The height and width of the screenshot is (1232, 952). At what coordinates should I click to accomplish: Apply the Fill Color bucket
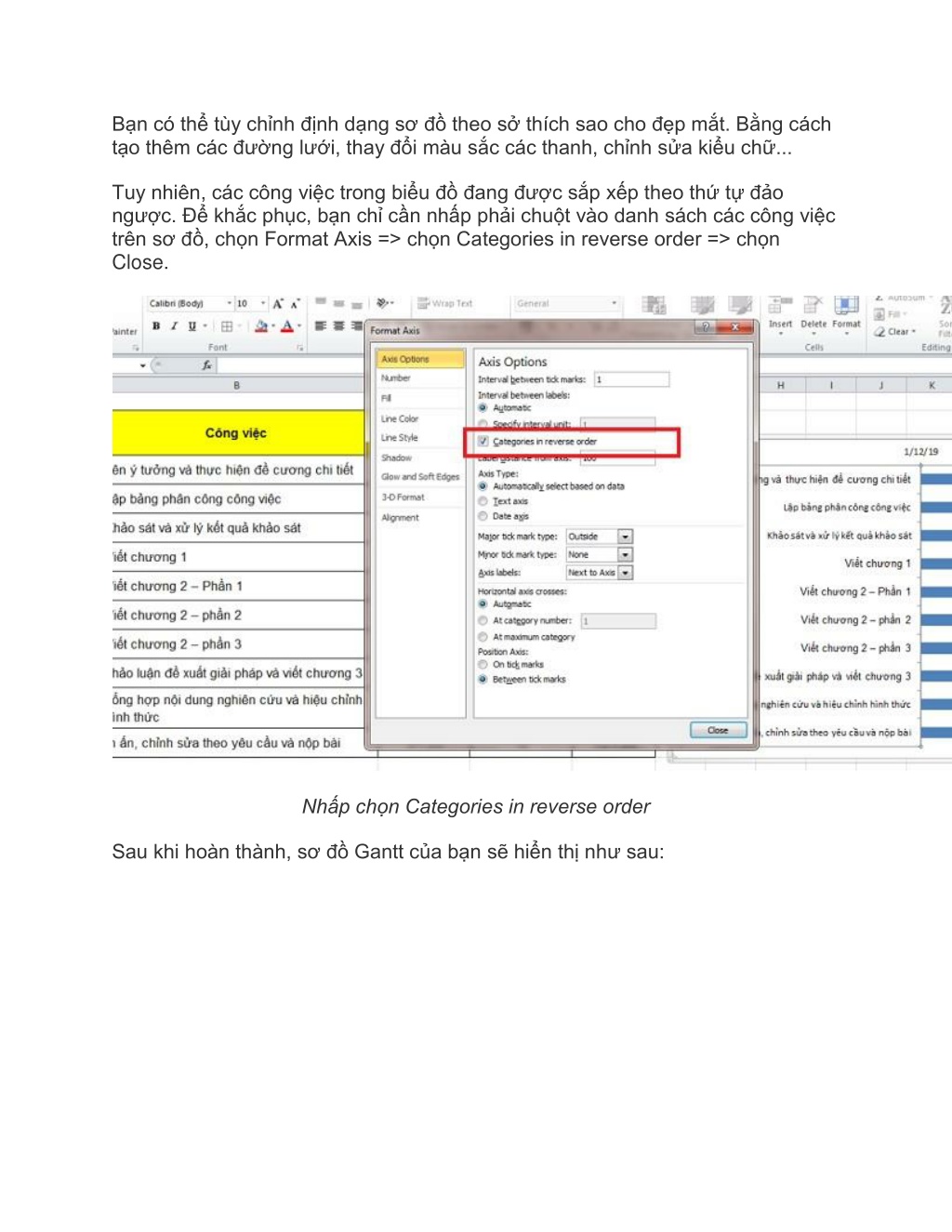pyautogui.click(x=260, y=325)
